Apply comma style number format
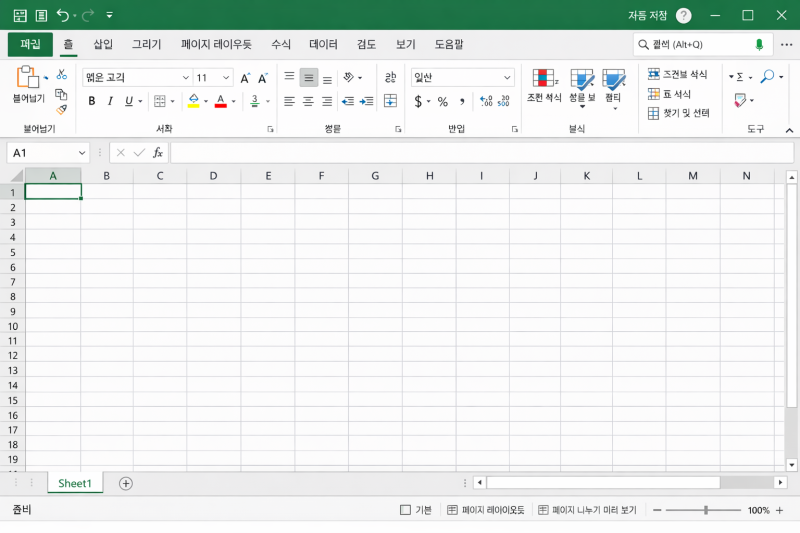The image size is (800, 533). [x=462, y=101]
